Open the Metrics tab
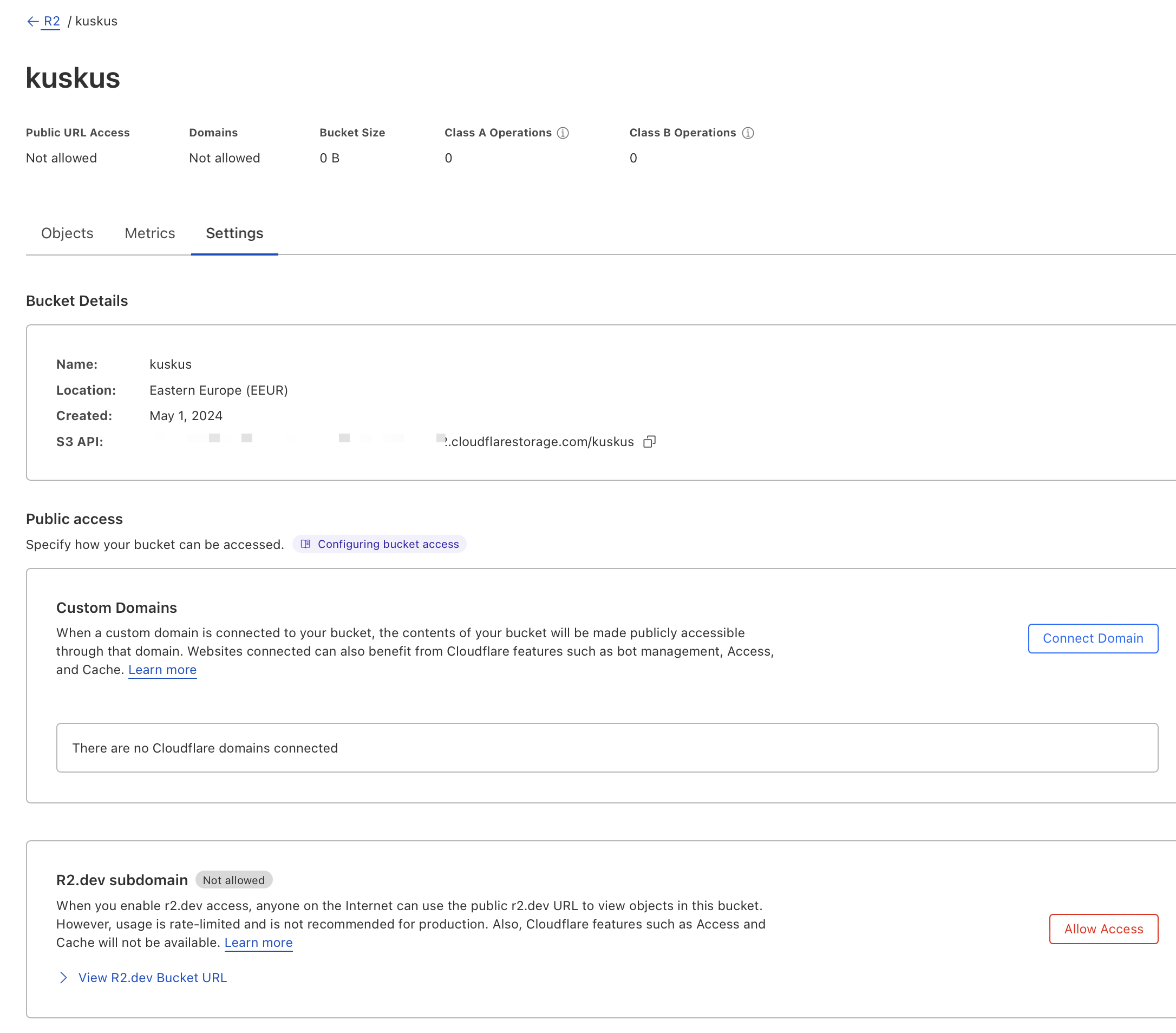 coord(149,233)
